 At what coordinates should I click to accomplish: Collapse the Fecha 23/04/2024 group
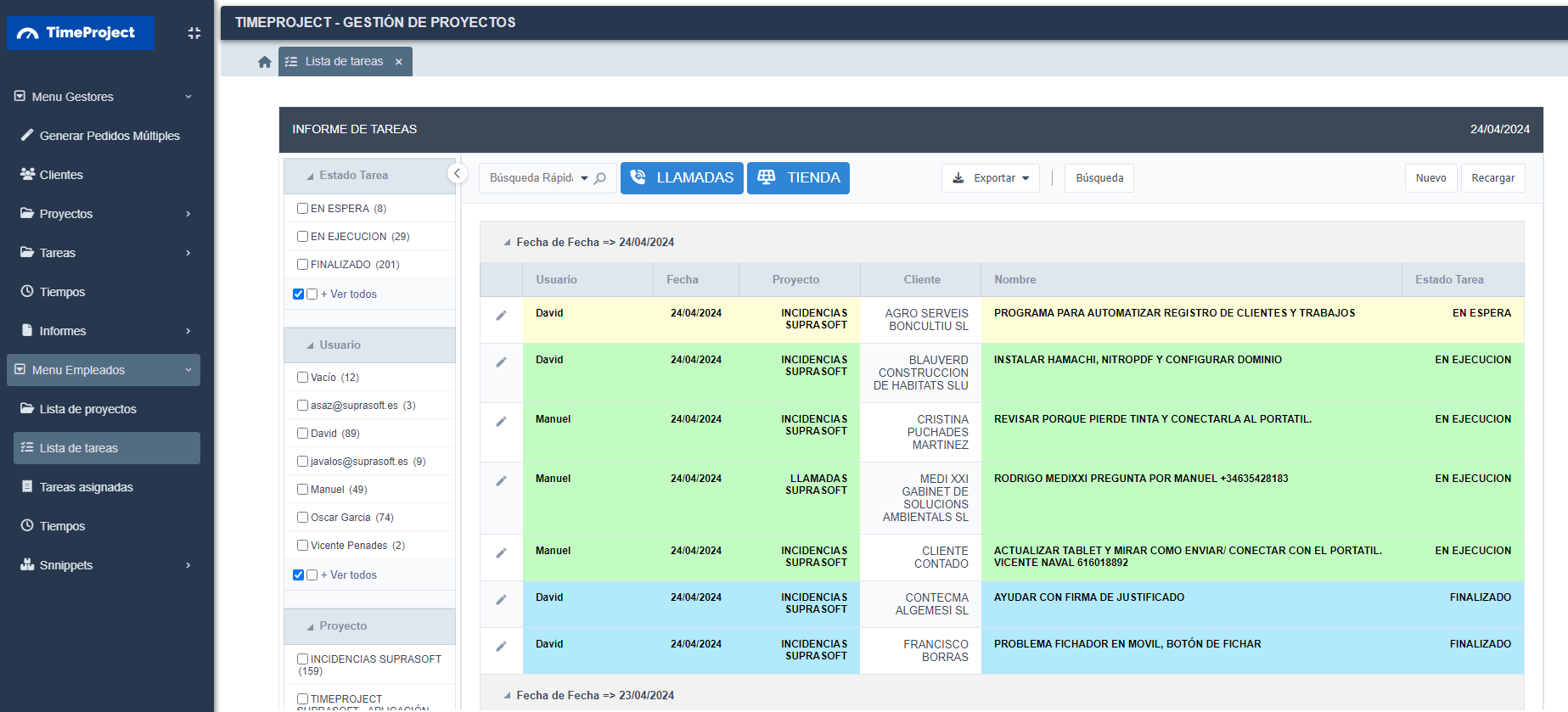[507, 696]
